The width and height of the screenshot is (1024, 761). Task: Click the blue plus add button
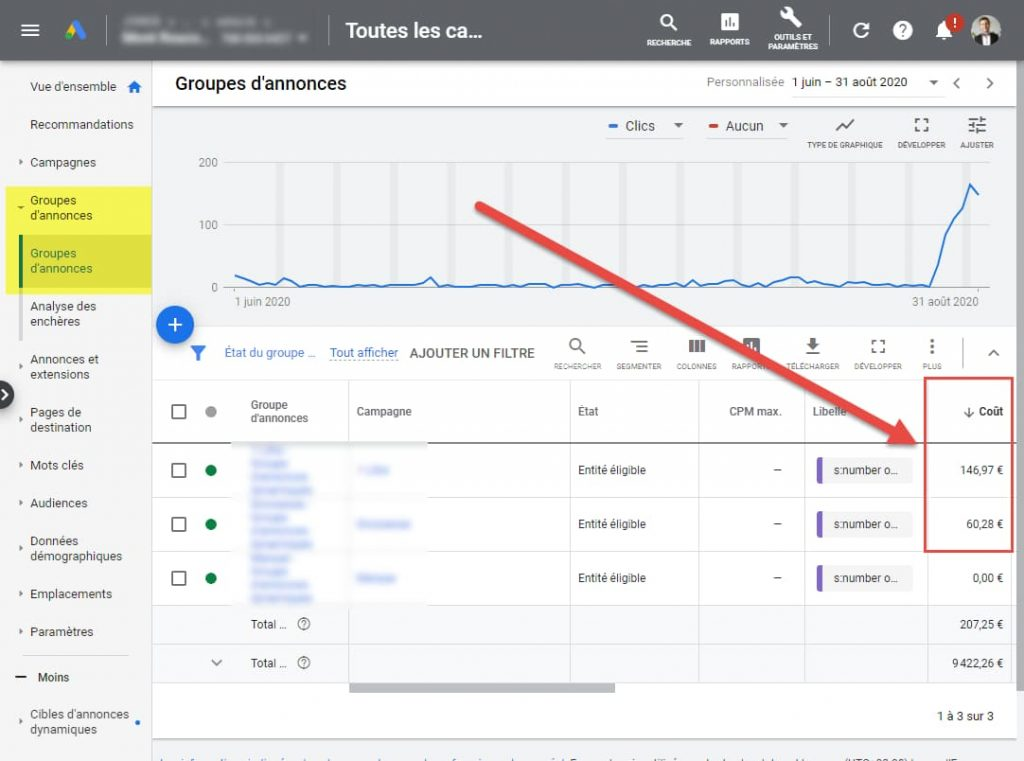[x=175, y=325]
